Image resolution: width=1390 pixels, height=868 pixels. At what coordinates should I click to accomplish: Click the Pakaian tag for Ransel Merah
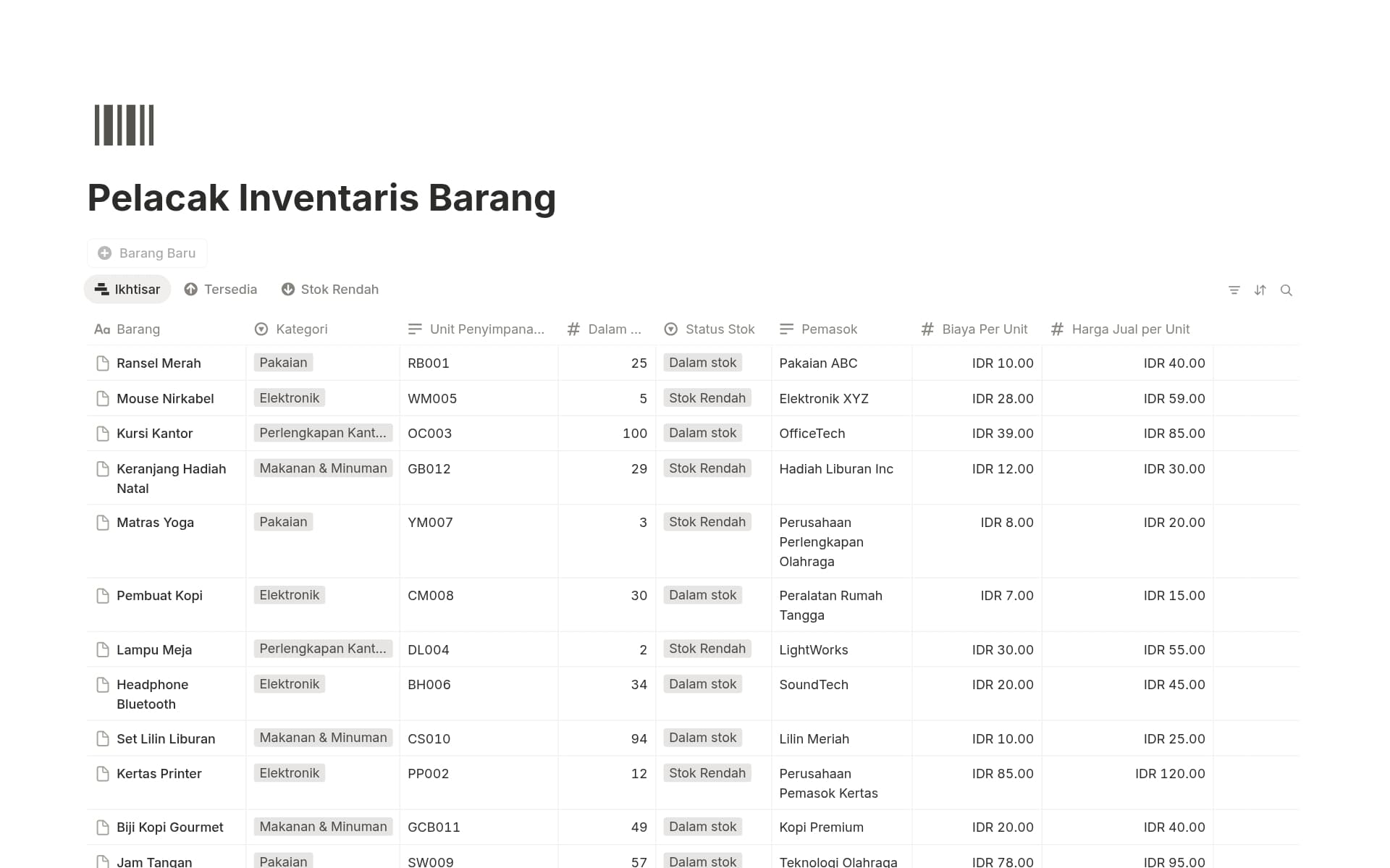tap(283, 363)
